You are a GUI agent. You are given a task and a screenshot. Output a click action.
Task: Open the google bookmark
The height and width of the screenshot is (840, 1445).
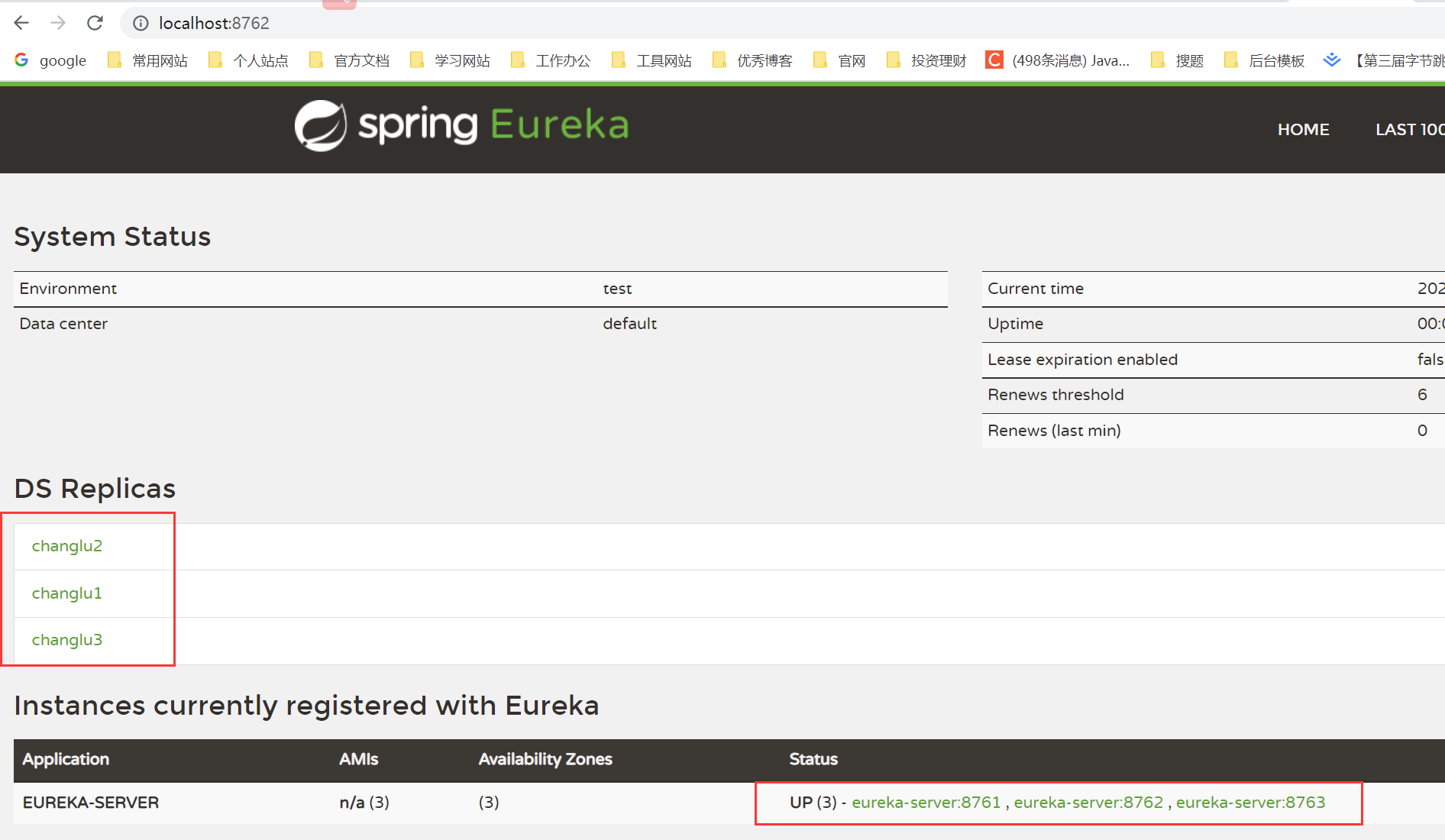coord(50,60)
